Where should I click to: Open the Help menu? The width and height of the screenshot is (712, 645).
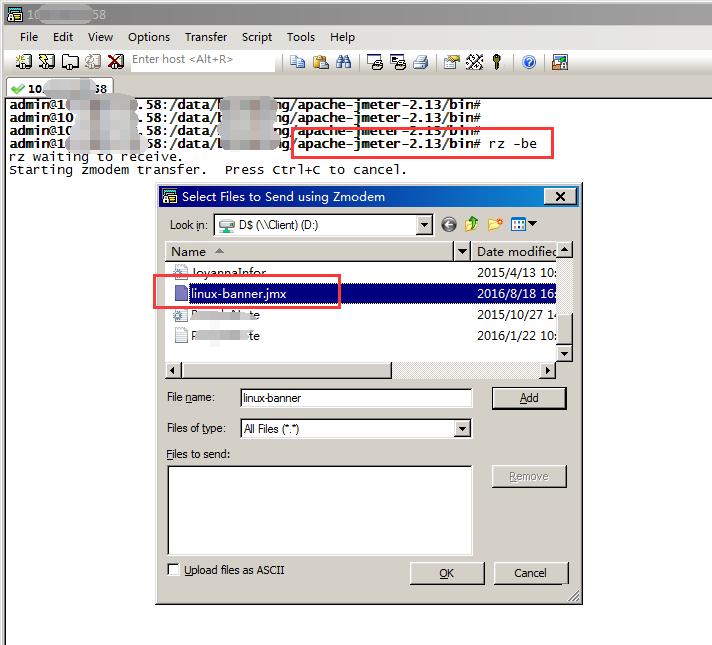pyautogui.click(x=342, y=37)
